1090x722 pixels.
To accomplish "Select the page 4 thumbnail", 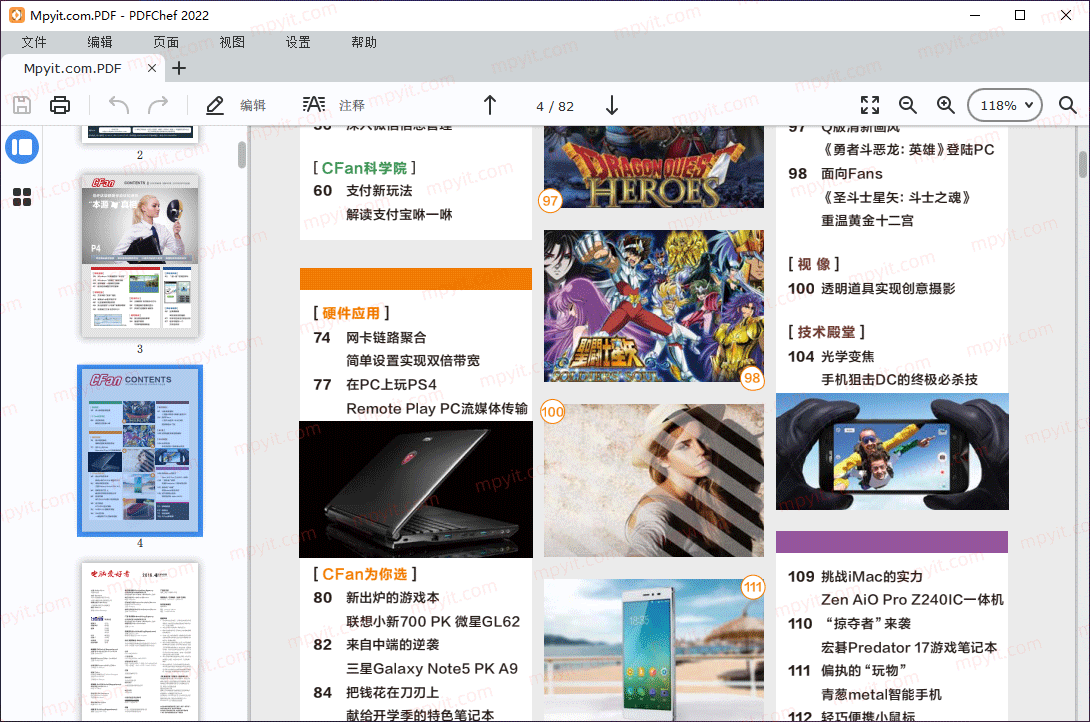I will [140, 450].
